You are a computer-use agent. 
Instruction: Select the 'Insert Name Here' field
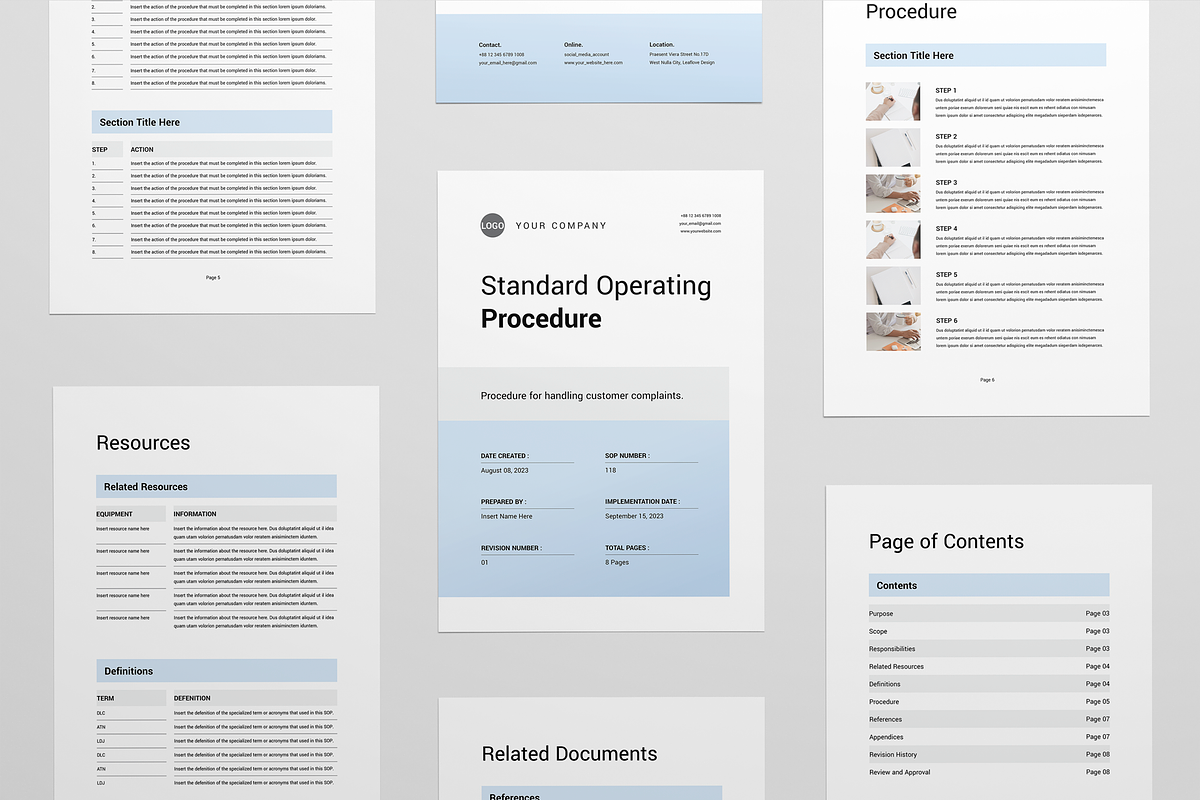[x=507, y=517]
